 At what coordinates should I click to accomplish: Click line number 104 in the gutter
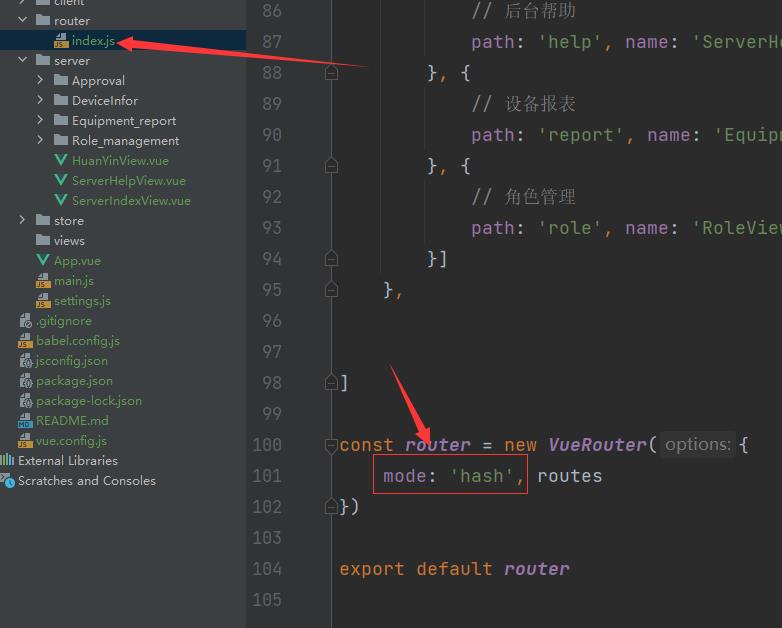(267, 569)
